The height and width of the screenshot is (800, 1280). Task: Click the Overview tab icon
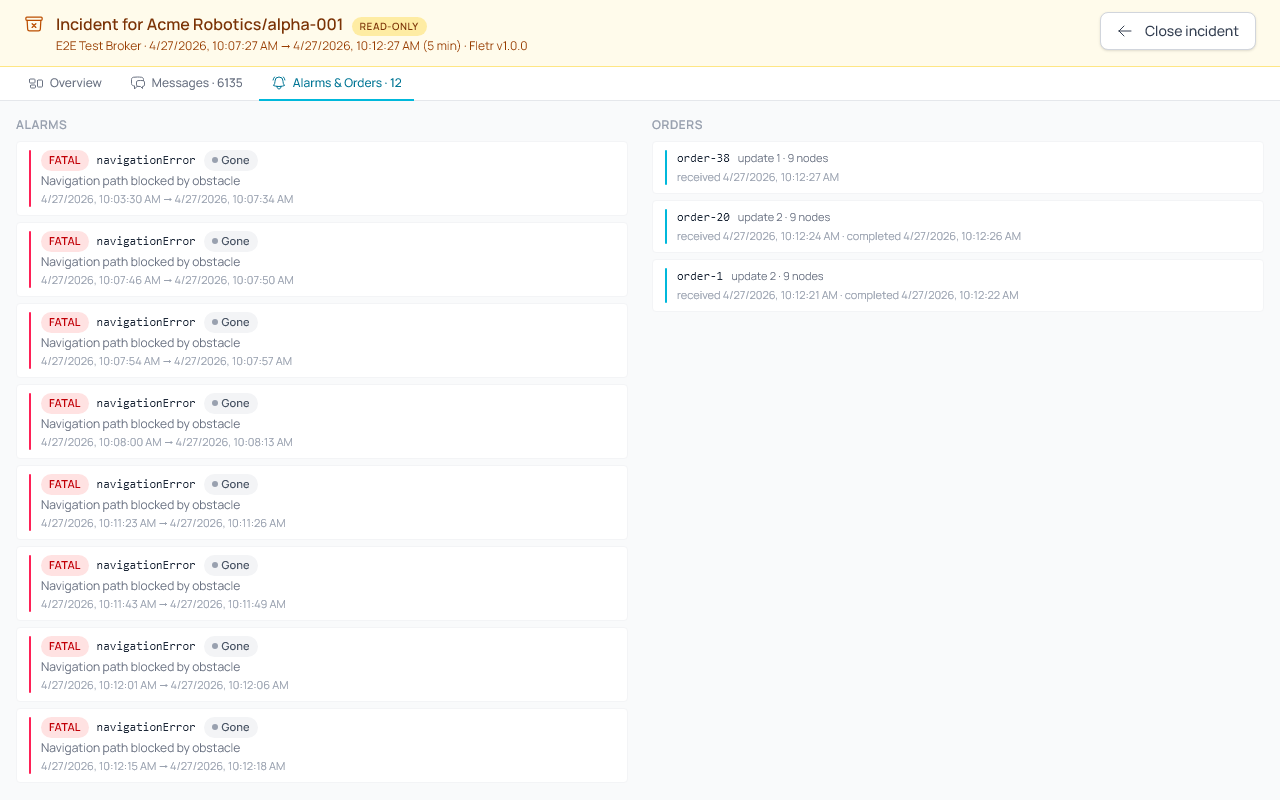click(x=36, y=83)
